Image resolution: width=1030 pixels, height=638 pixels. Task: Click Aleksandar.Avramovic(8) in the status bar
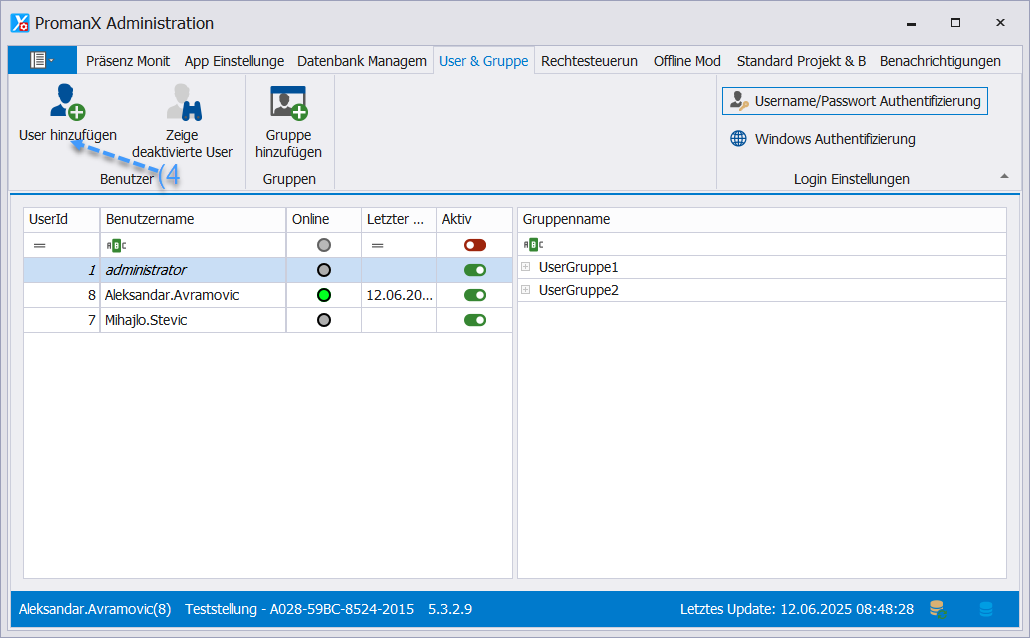pyautogui.click(x=95, y=609)
